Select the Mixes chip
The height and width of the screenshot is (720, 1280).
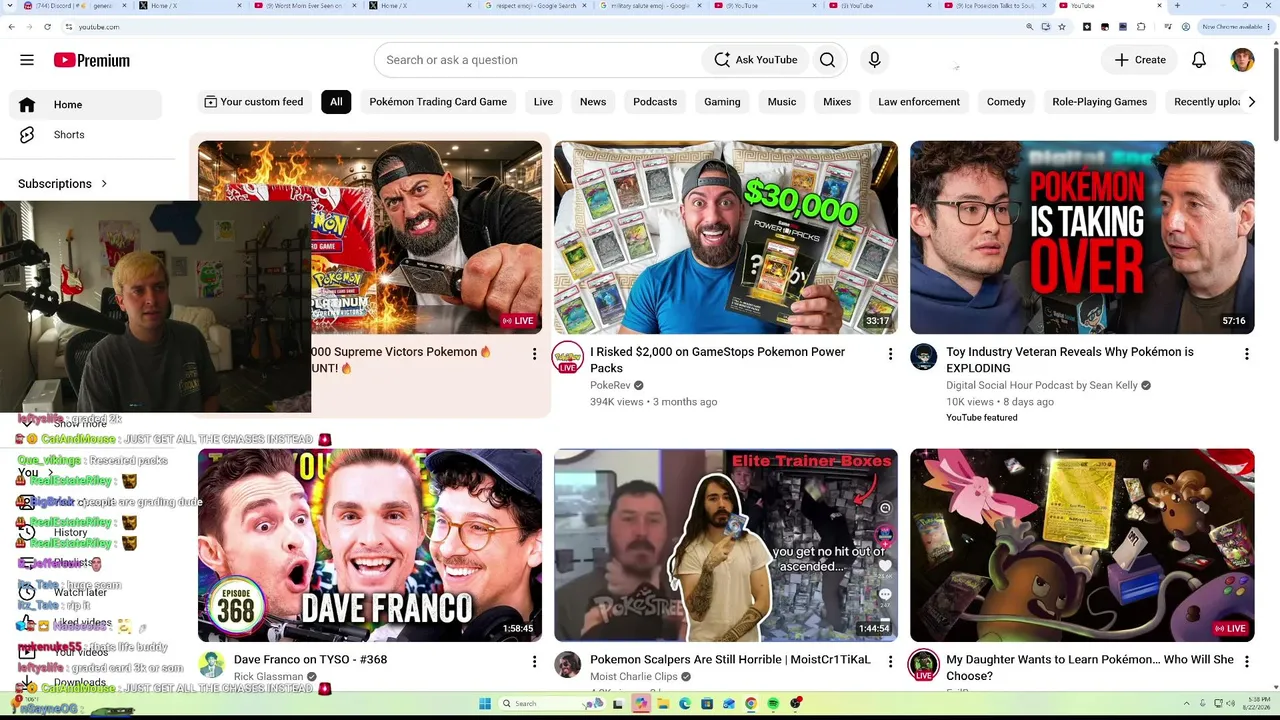[837, 102]
